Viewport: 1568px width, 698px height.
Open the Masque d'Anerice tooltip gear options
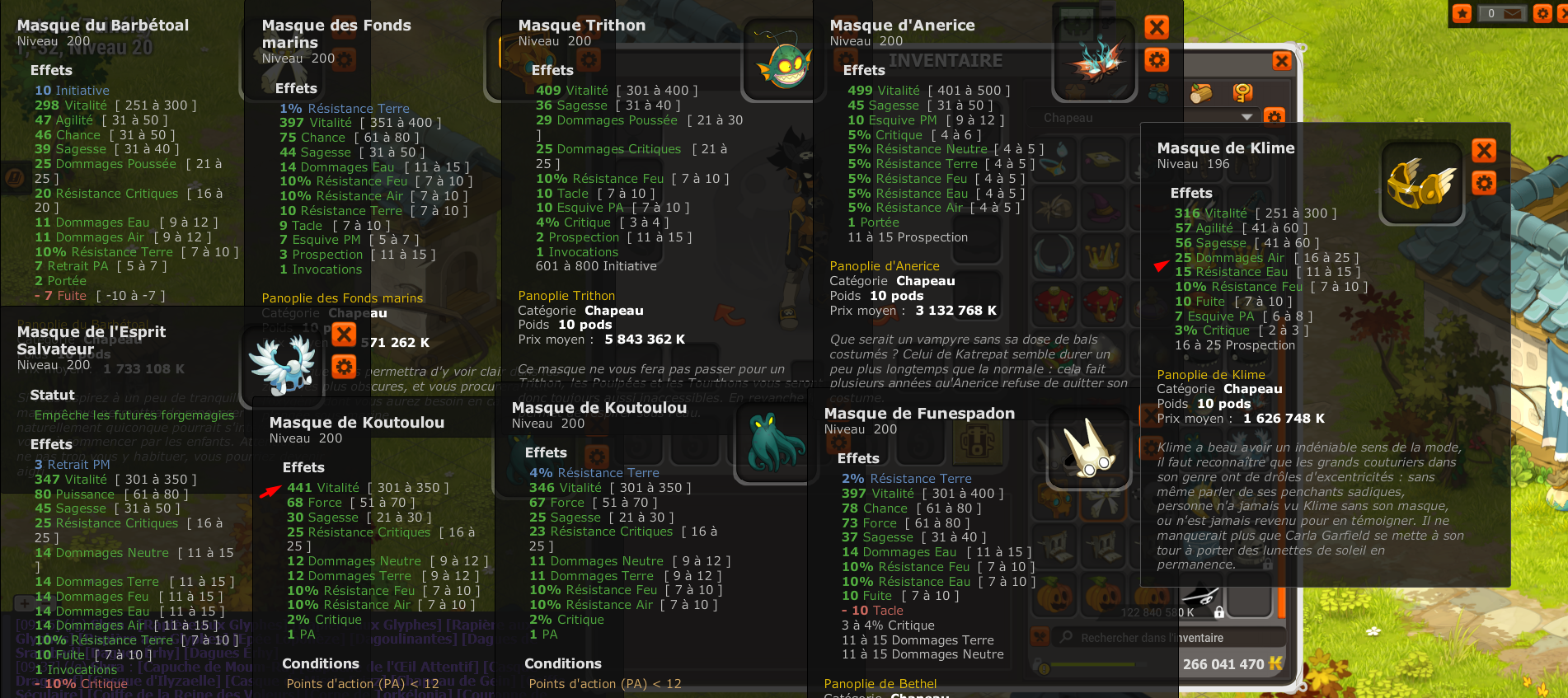pos(1157,59)
